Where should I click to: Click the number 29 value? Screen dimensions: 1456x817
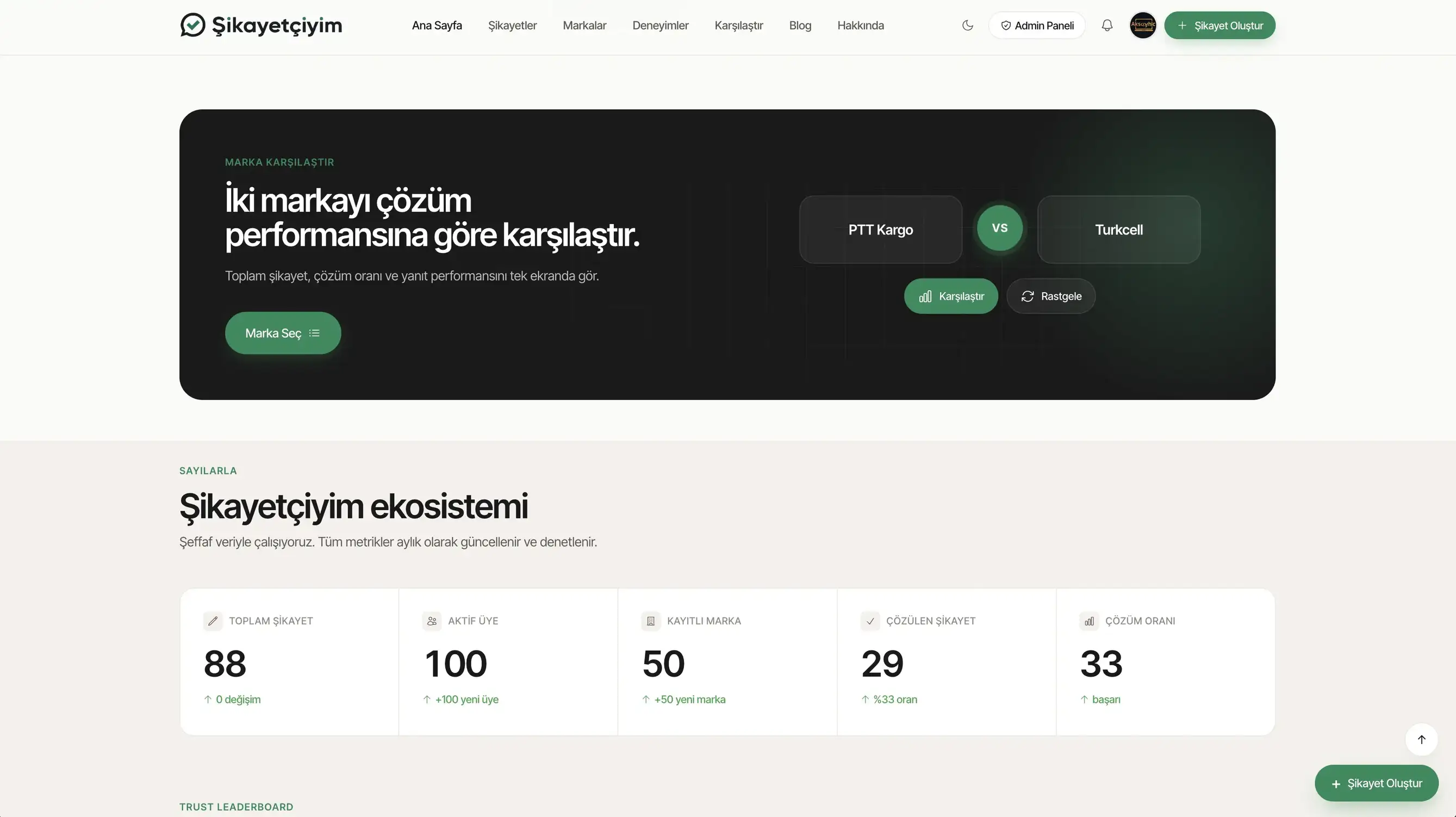coord(882,663)
